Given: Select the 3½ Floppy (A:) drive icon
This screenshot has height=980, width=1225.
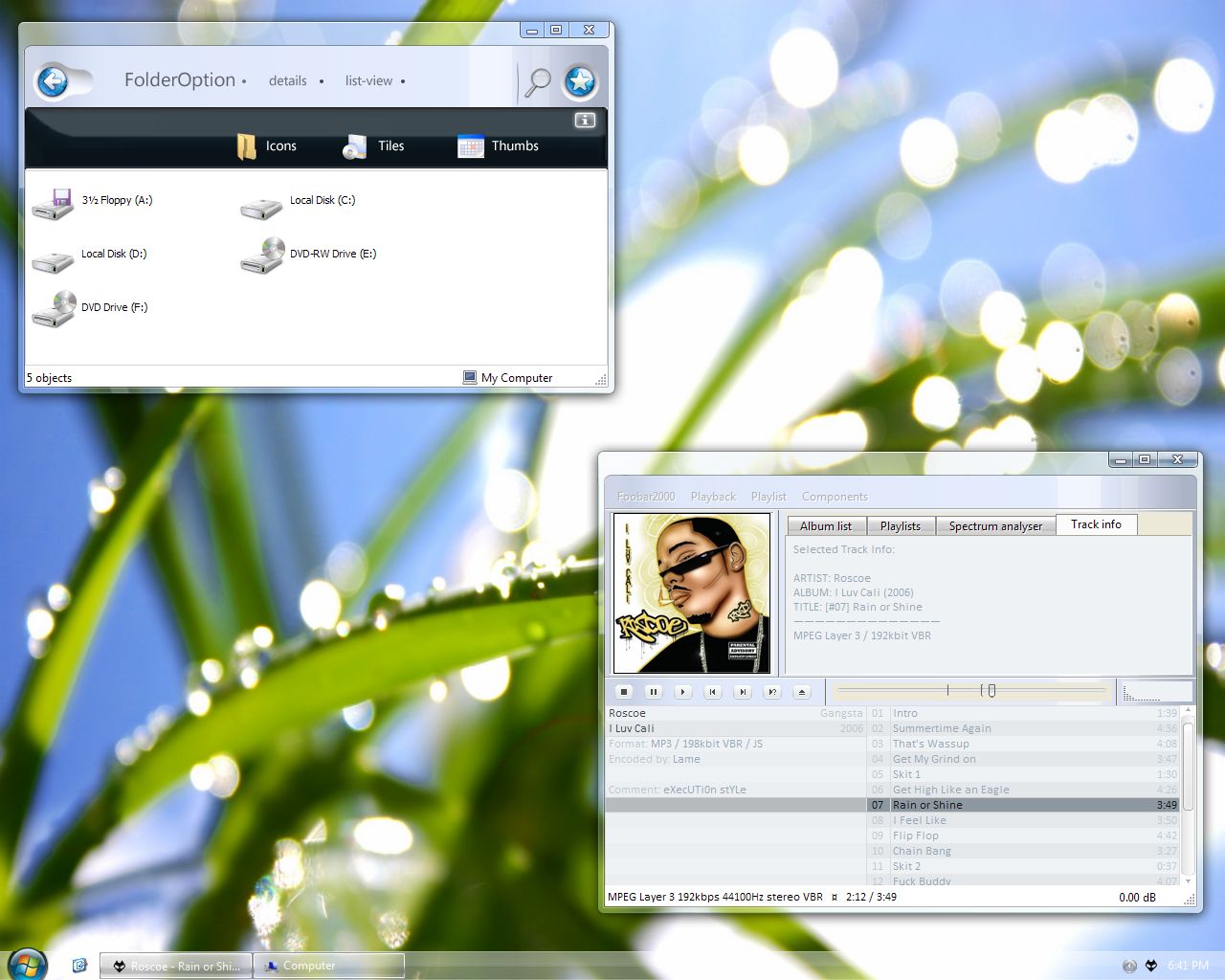Looking at the screenshot, I should tap(54, 203).
